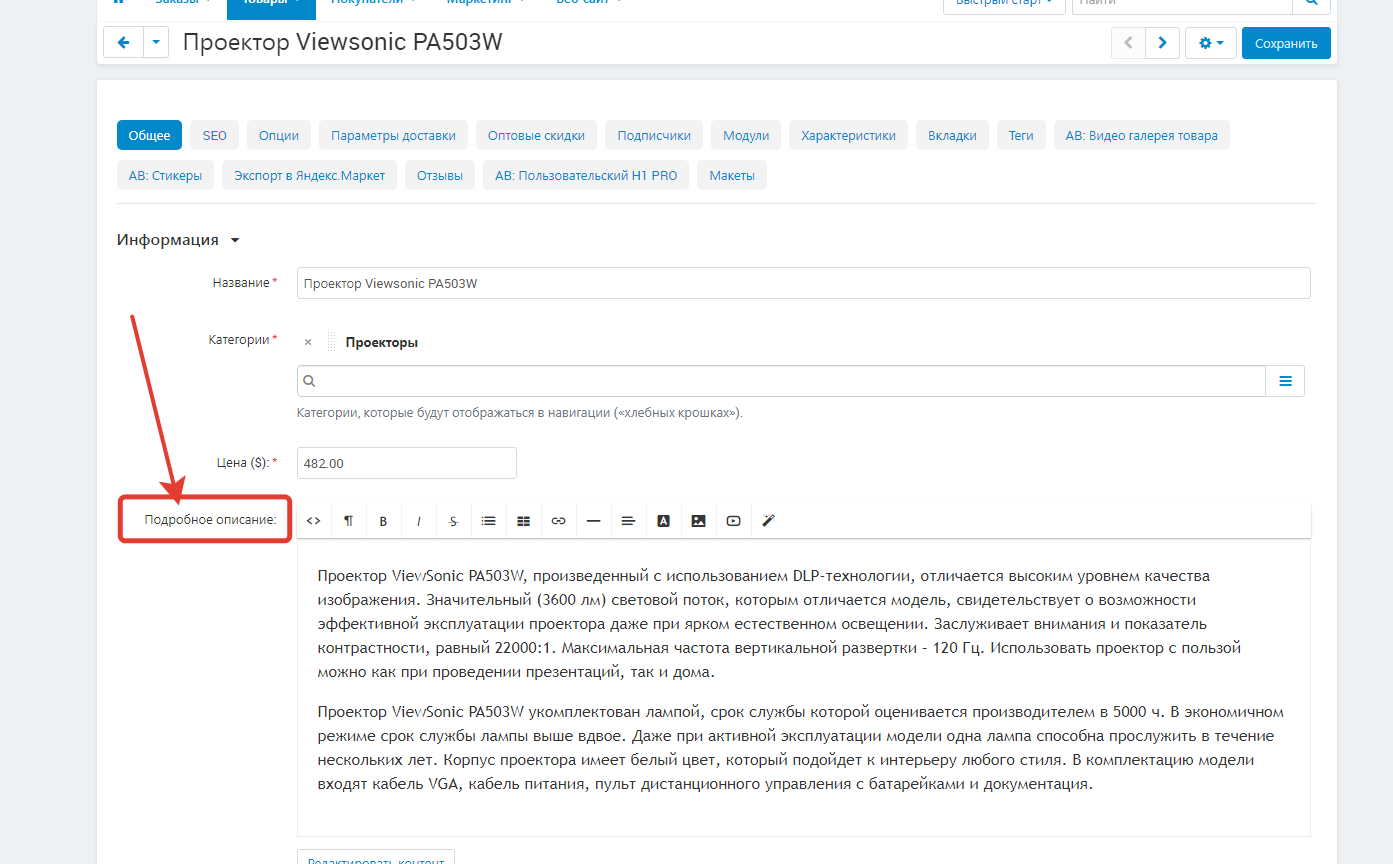1393x864 pixels.
Task: Open the Отзывы tab
Action: (x=440, y=176)
